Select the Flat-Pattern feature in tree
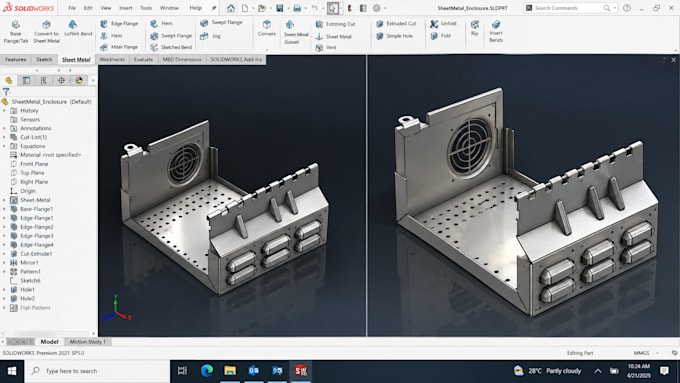Viewport: 680px width, 383px height. click(35, 308)
